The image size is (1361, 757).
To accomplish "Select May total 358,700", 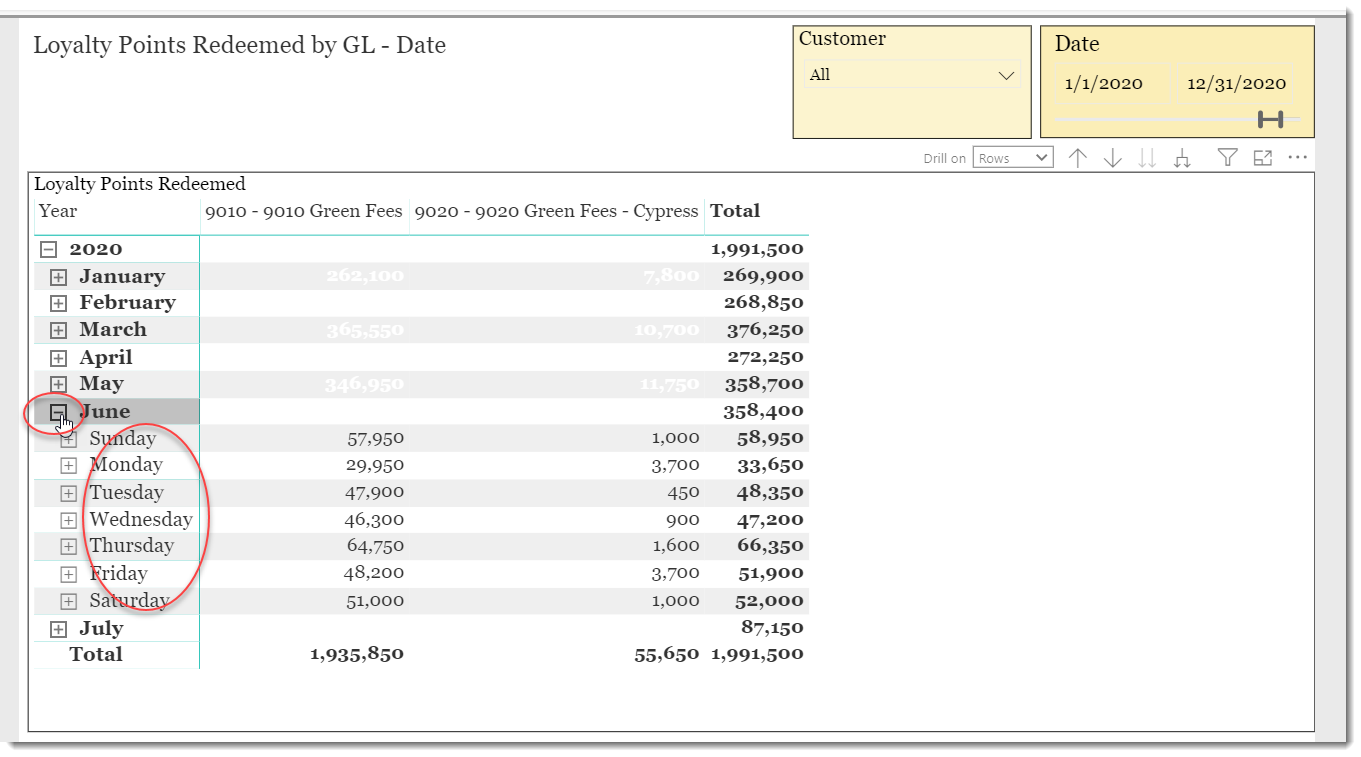I will [x=763, y=384].
